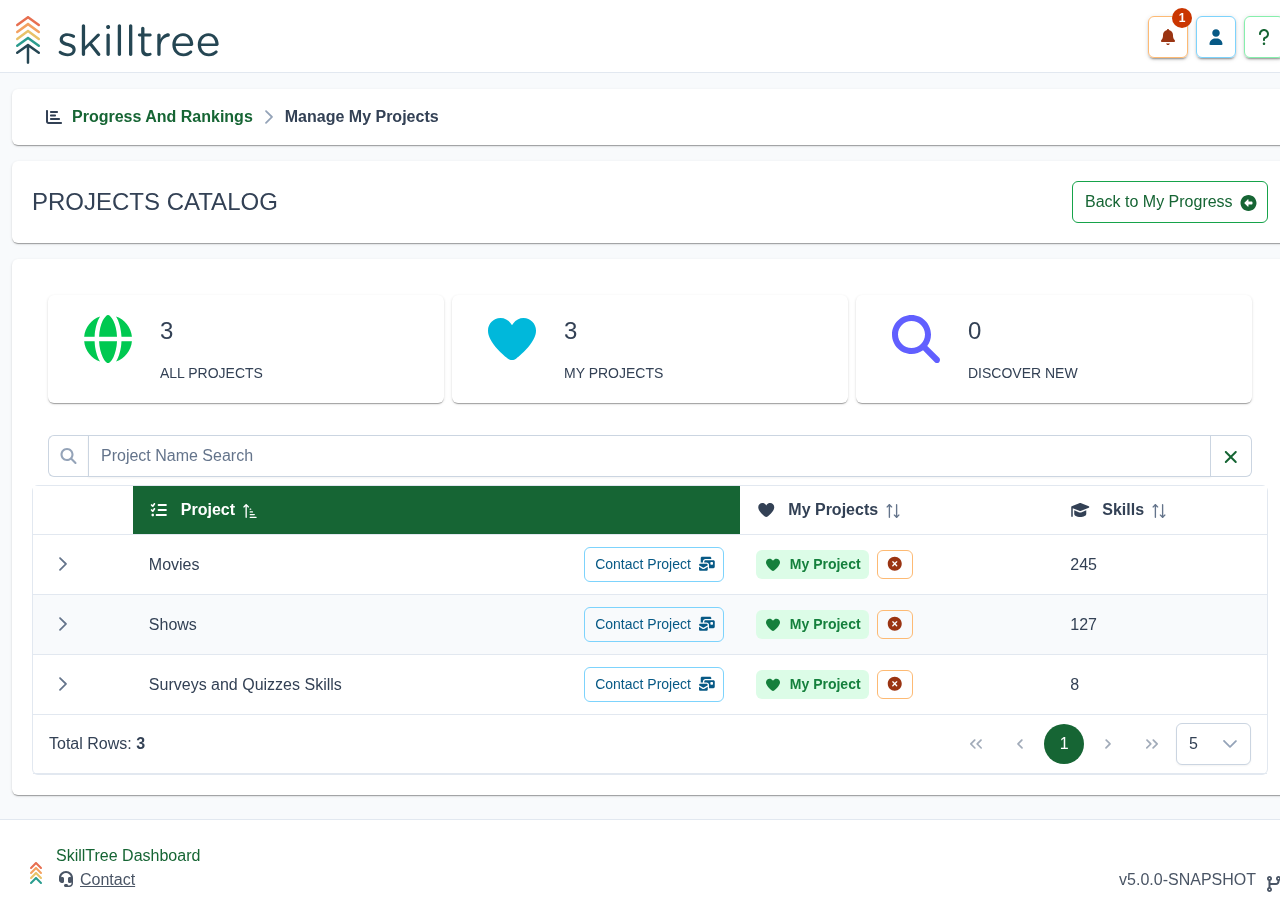Click the help question mark icon
This screenshot has width=1280, height=916.
(1262, 37)
